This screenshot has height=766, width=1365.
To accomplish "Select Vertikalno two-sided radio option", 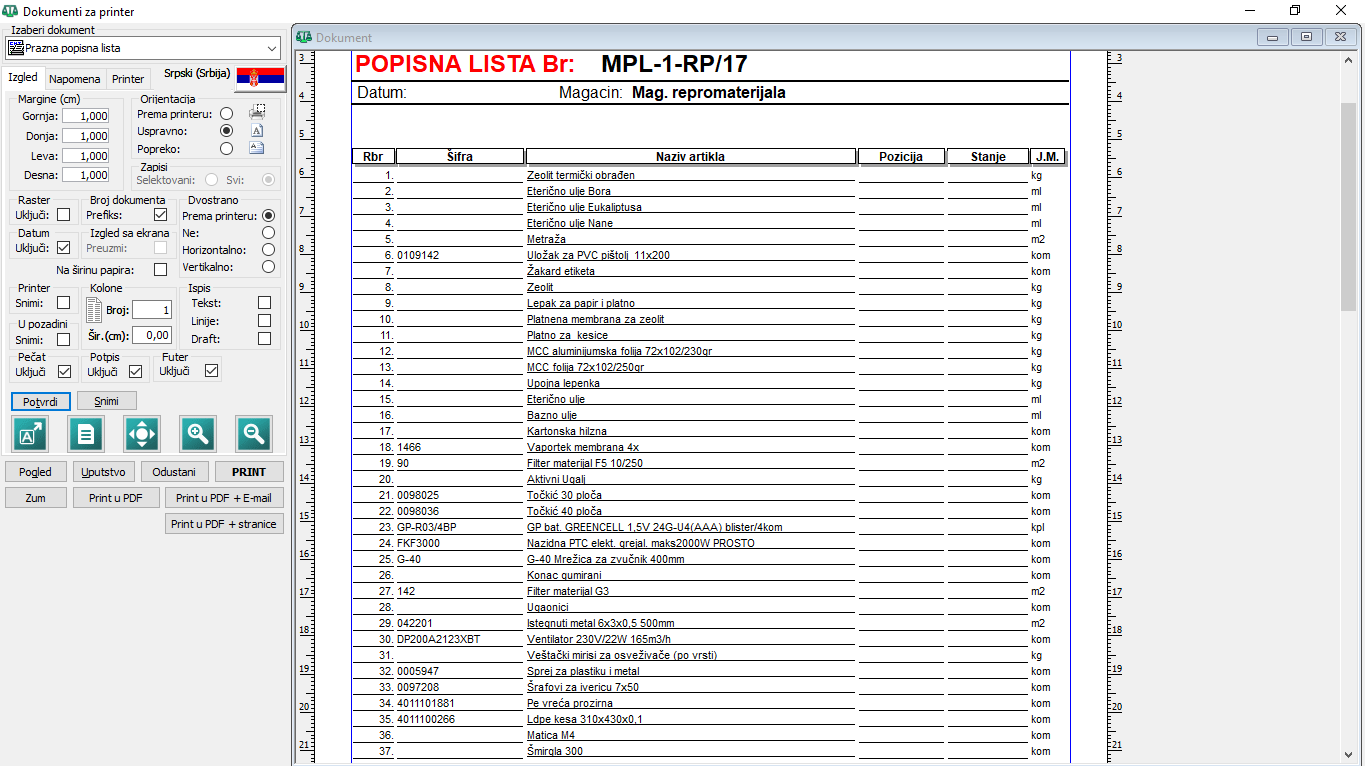I will [x=268, y=267].
